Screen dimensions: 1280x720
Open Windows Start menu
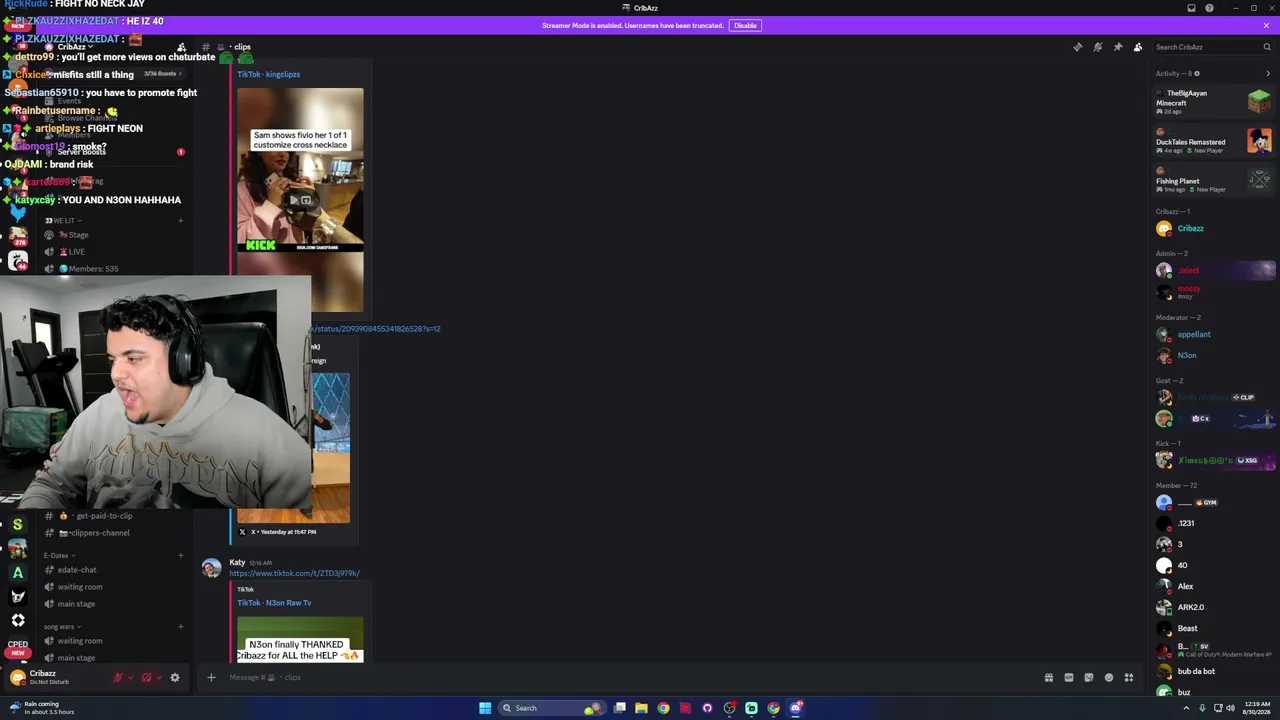[485, 708]
